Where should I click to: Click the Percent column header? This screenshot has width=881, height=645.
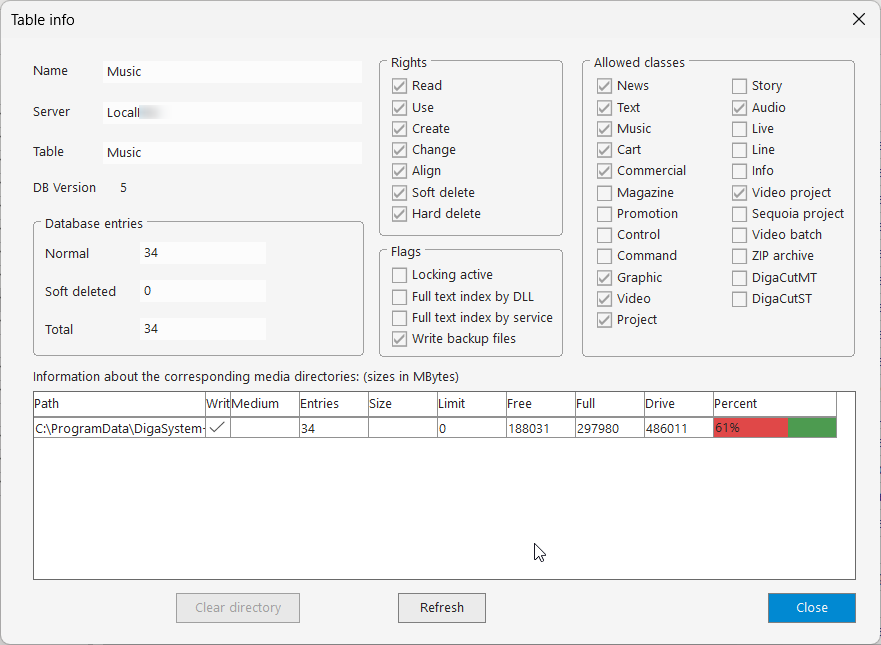tap(773, 404)
